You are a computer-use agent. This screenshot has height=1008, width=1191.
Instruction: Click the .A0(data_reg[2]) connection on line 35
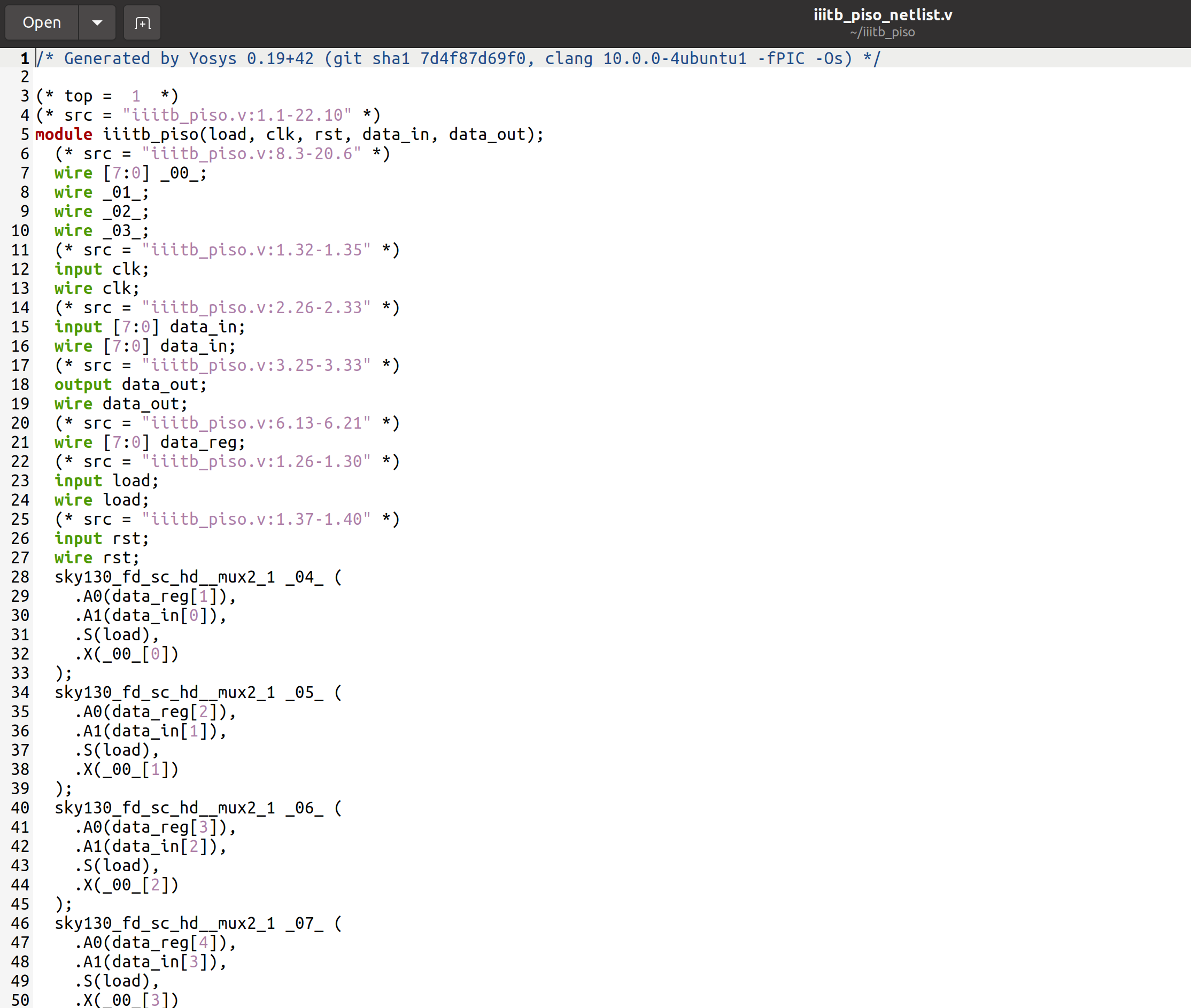tap(154, 711)
